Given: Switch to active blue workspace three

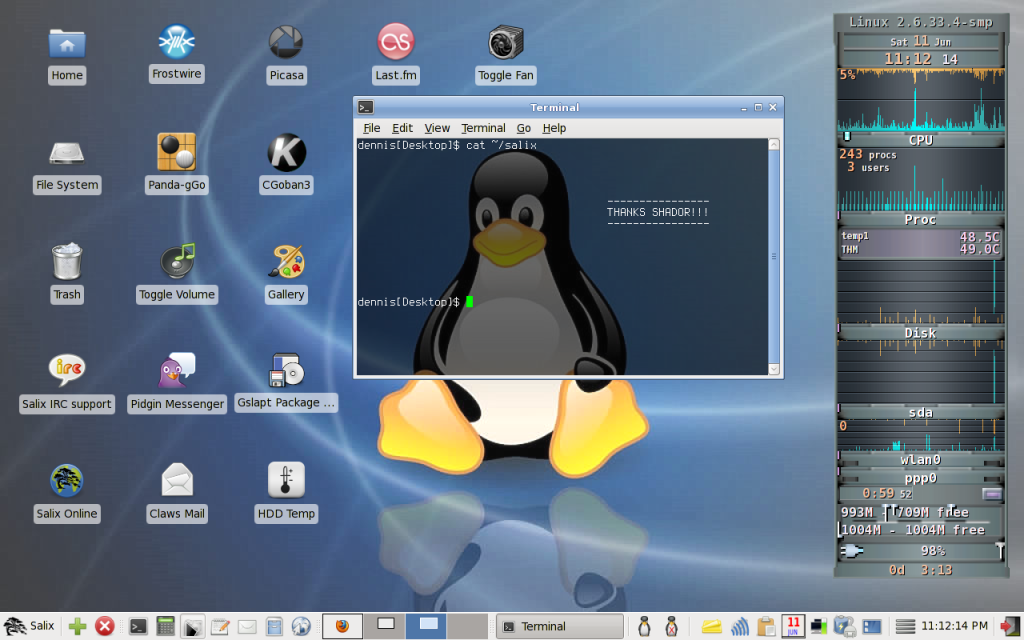Looking at the screenshot, I should [426, 627].
